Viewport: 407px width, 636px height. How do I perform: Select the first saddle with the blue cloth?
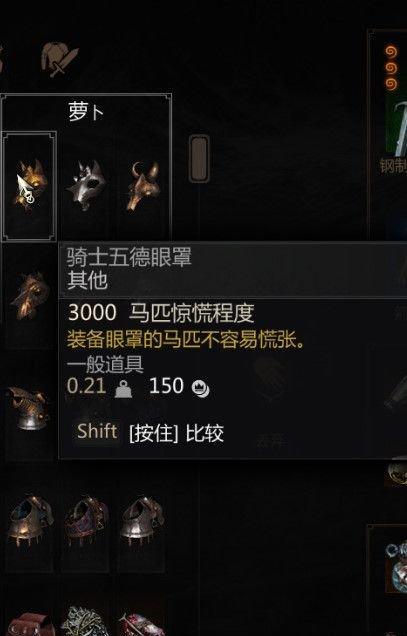pos(30,520)
